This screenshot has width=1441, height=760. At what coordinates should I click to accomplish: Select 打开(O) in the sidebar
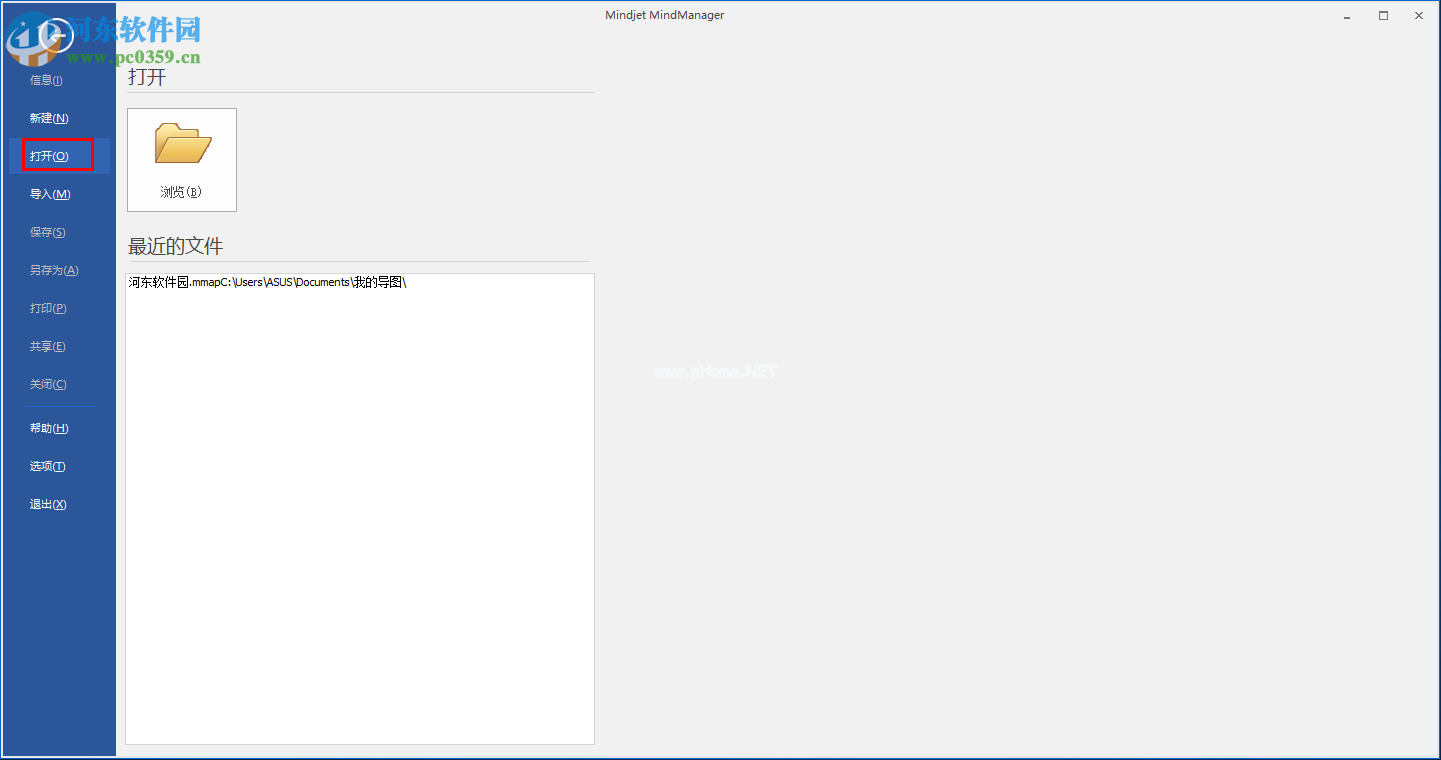point(49,156)
